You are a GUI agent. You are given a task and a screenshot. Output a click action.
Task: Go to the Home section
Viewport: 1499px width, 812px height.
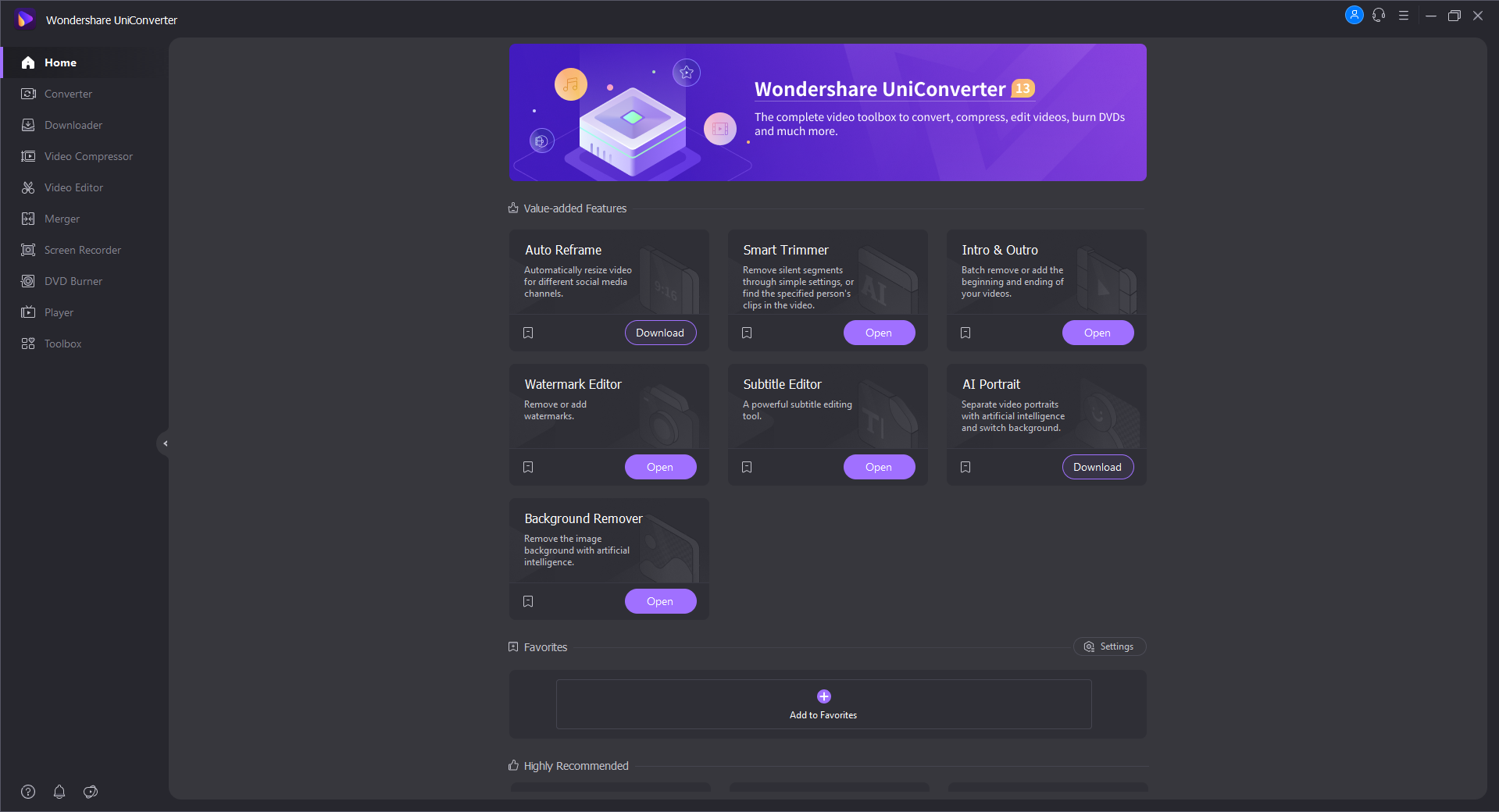click(x=84, y=62)
